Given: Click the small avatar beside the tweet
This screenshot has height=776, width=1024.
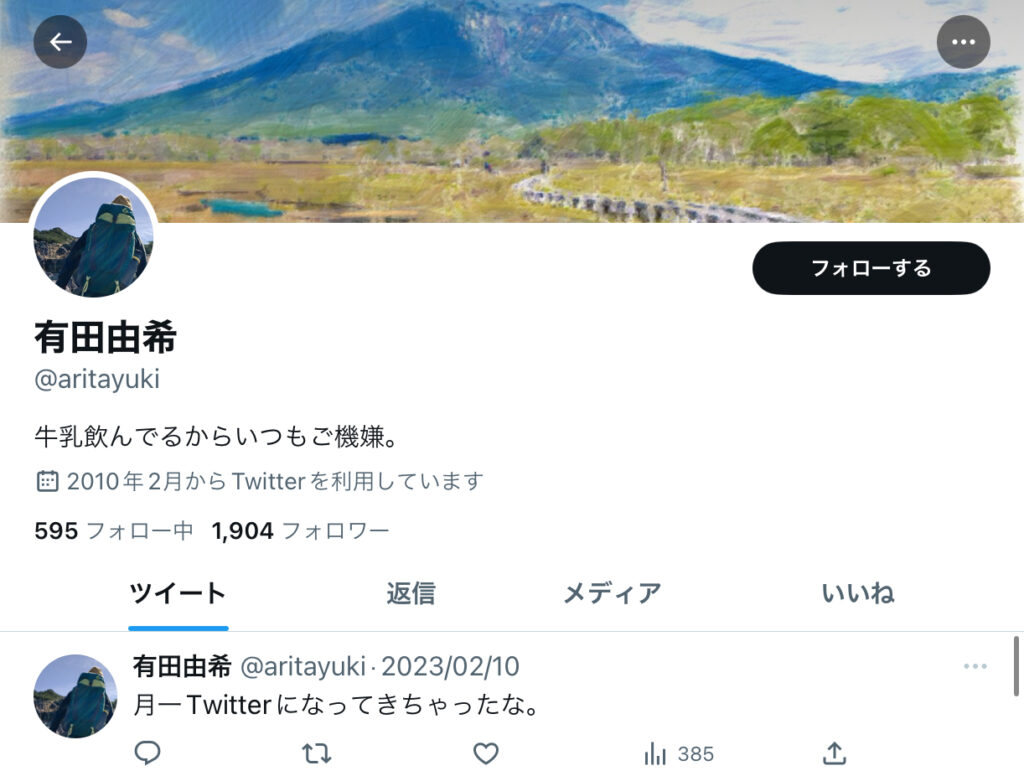Looking at the screenshot, I should click(x=76, y=696).
